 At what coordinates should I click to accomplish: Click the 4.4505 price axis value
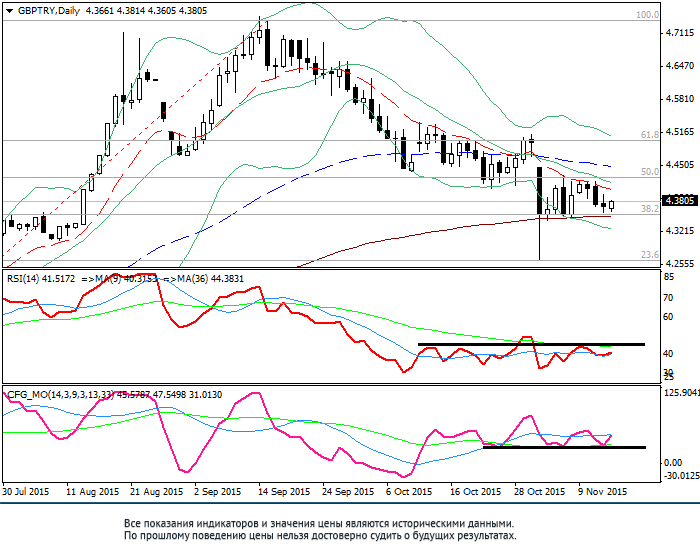tap(680, 165)
